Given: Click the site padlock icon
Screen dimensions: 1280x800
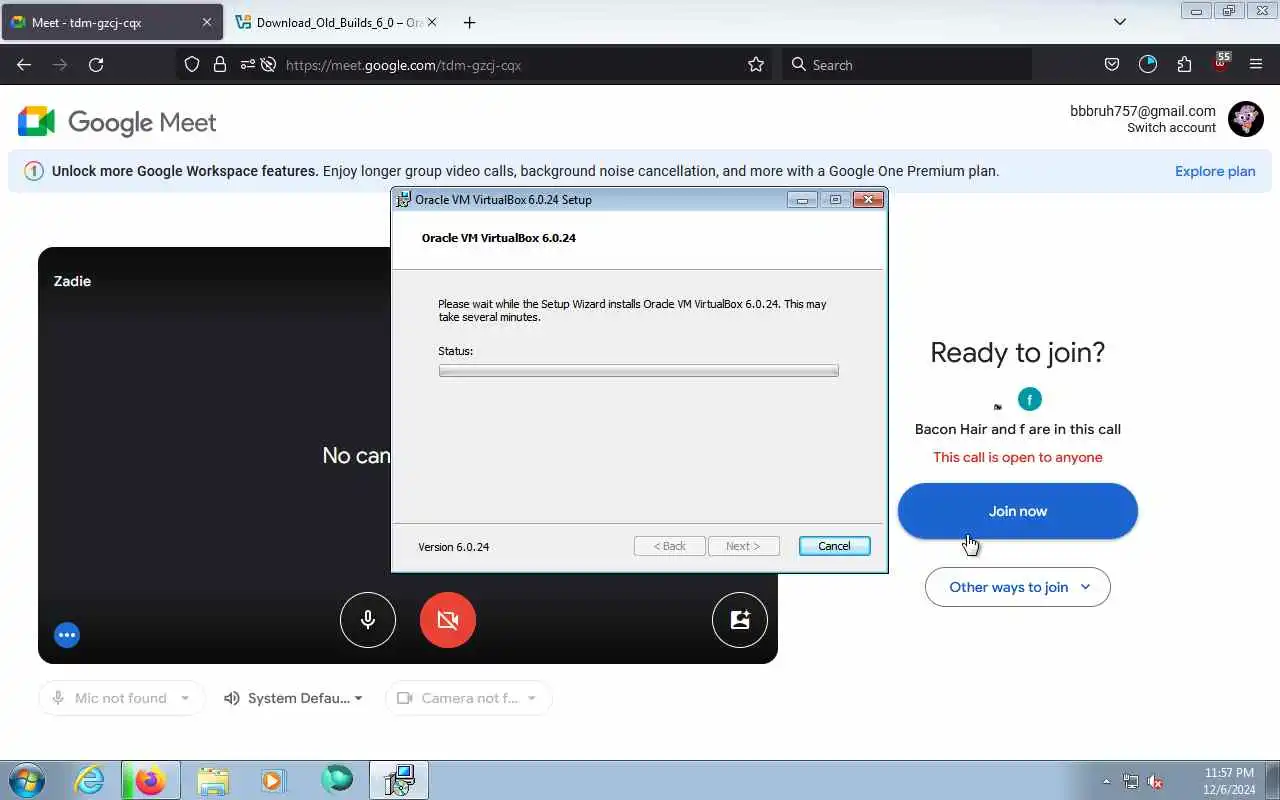Looking at the screenshot, I should pyautogui.click(x=220, y=65).
